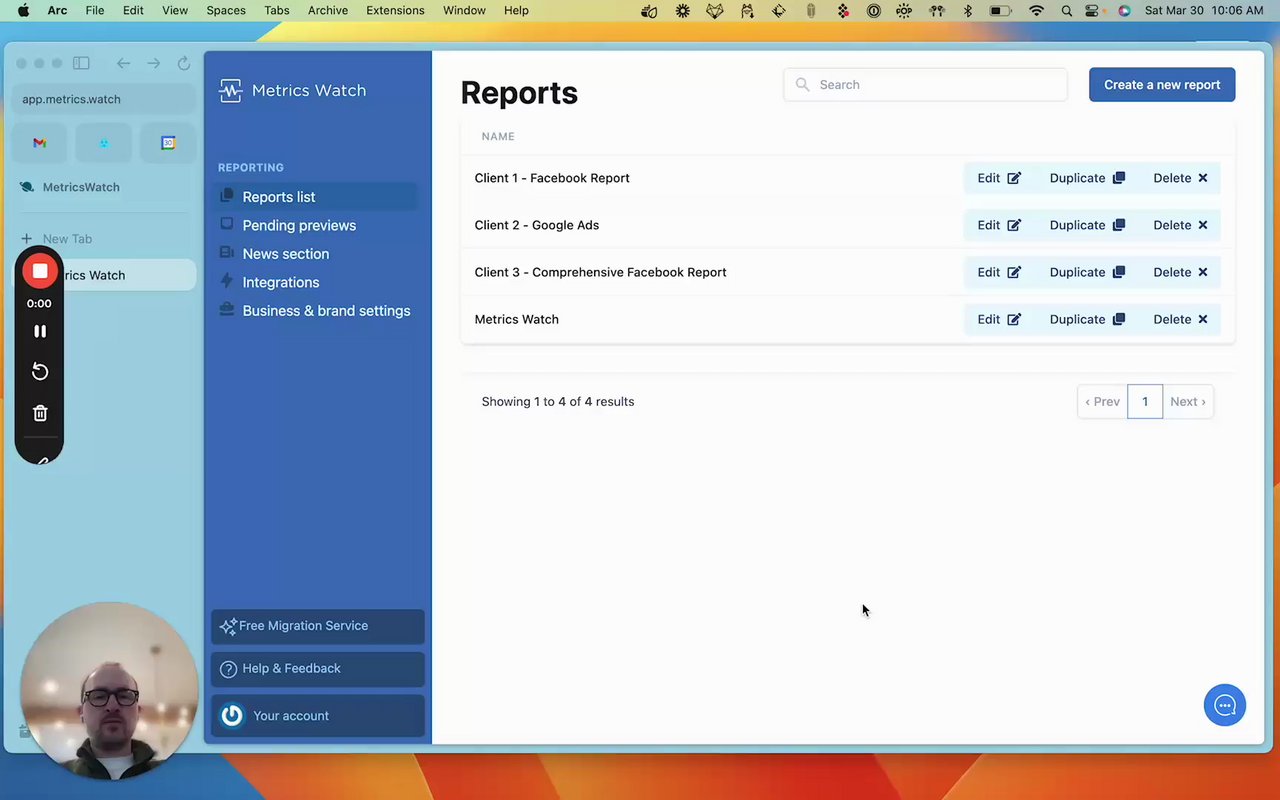The image size is (1280, 800).
Task: Go to next page with Next
Action: [x=1188, y=402]
